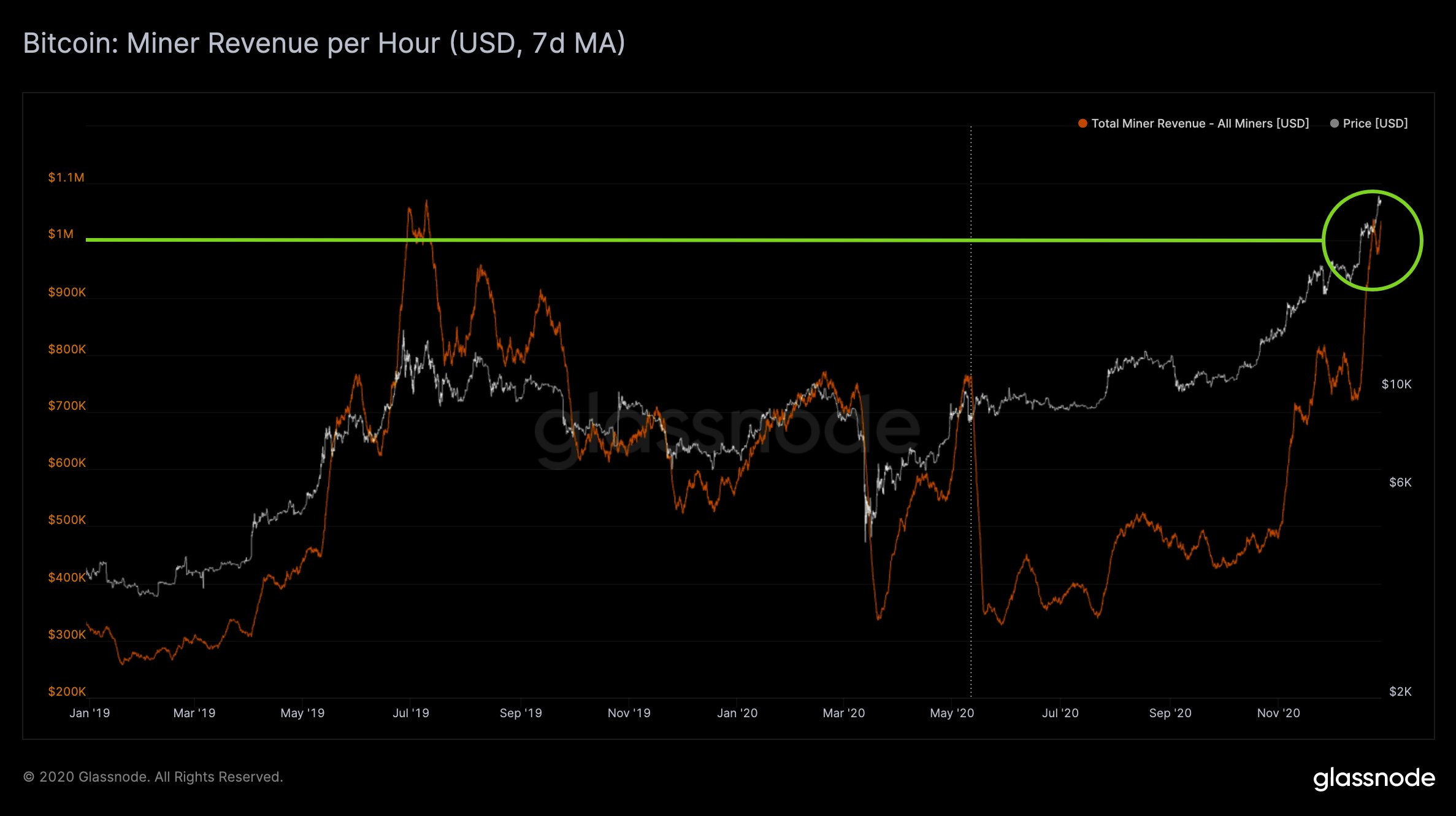
Task: Click the Mar '20 date label
Action: 844,713
